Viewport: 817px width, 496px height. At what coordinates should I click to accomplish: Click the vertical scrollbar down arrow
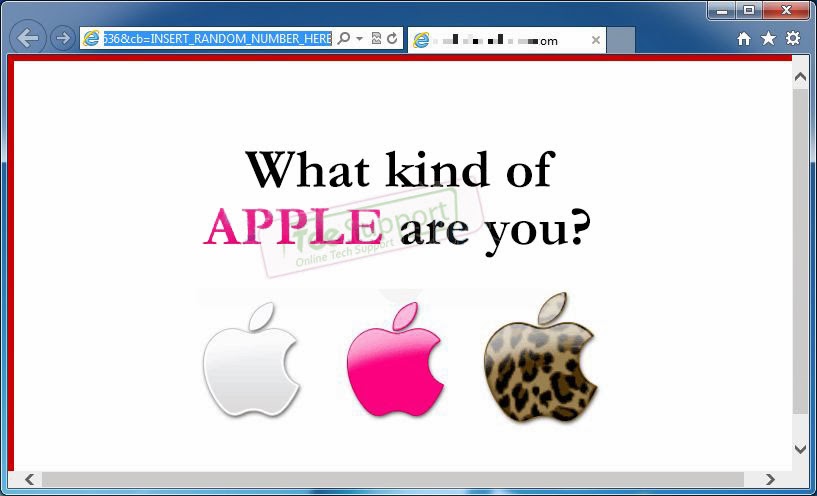(800, 449)
